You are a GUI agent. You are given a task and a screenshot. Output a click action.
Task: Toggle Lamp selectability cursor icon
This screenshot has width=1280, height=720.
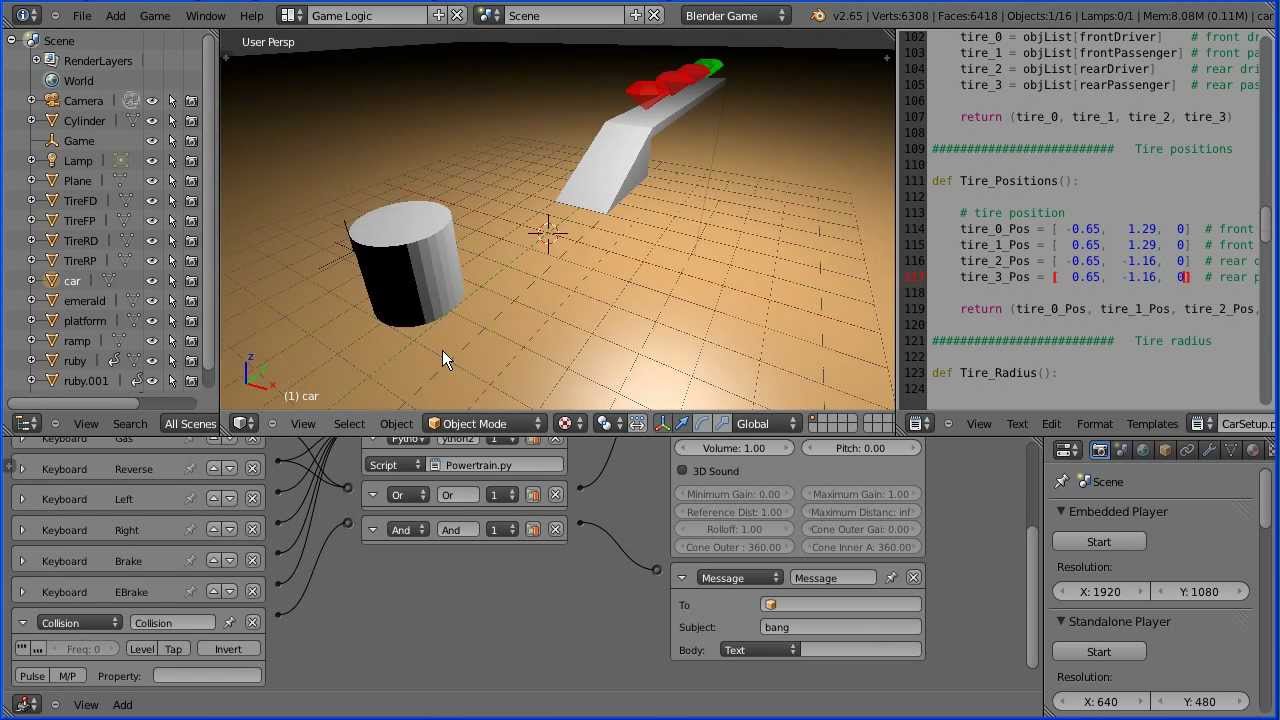[172, 160]
